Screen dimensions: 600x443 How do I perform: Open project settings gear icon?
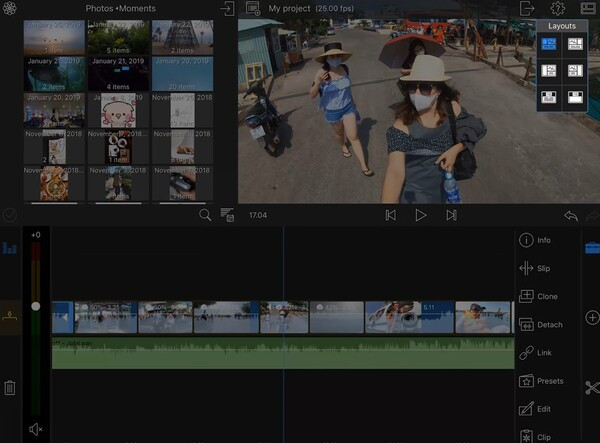tap(558, 8)
